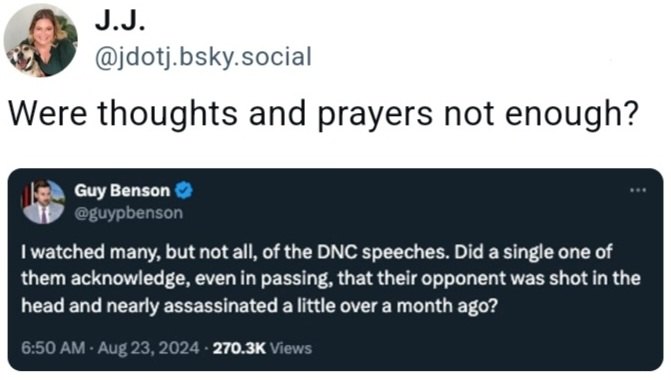Click "DNC speeches" in the quoted tweet
The image size is (671, 380).
[x=383, y=252]
